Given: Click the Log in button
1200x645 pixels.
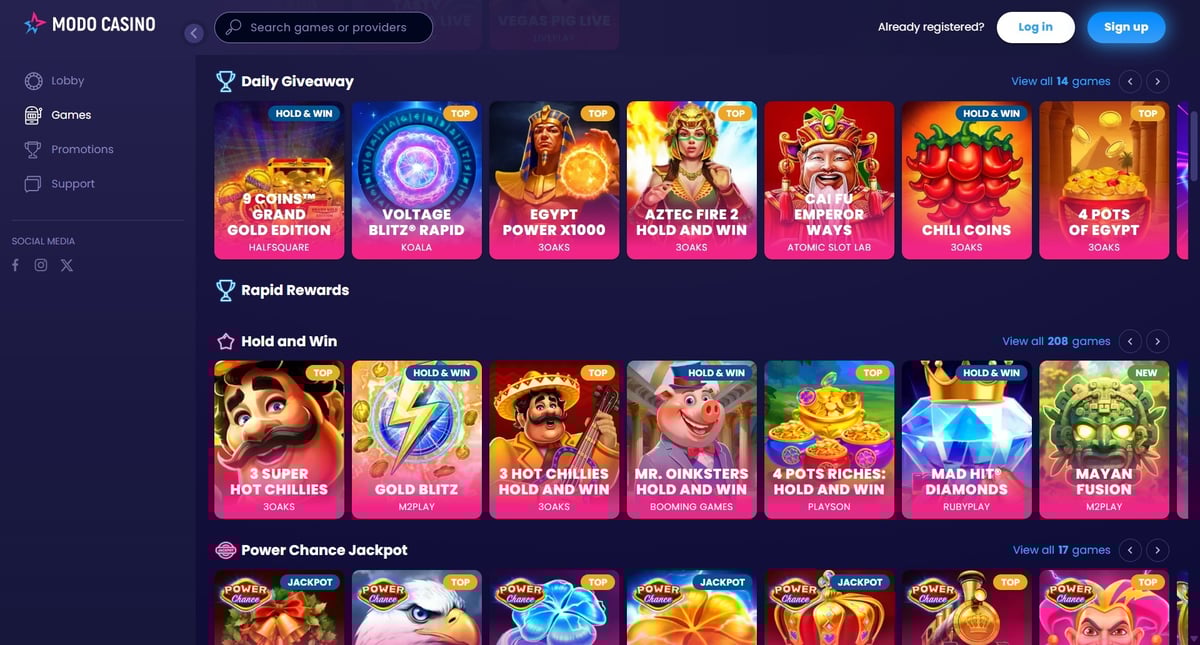Looking at the screenshot, I should click(1035, 27).
